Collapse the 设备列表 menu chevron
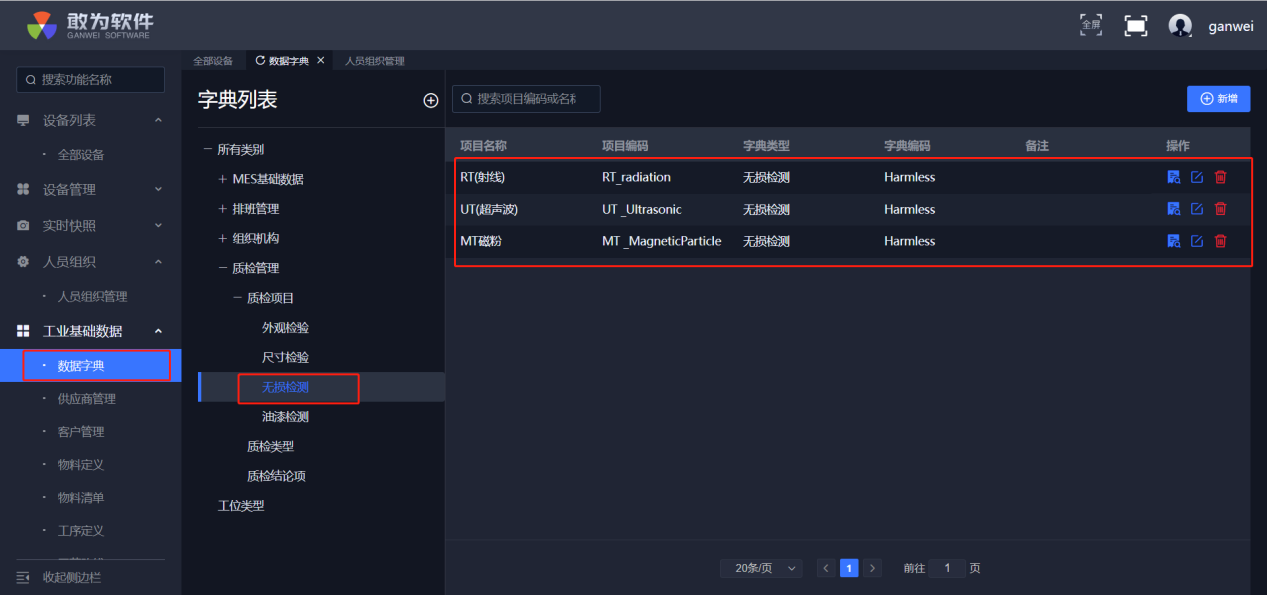1267x595 pixels. (158, 120)
